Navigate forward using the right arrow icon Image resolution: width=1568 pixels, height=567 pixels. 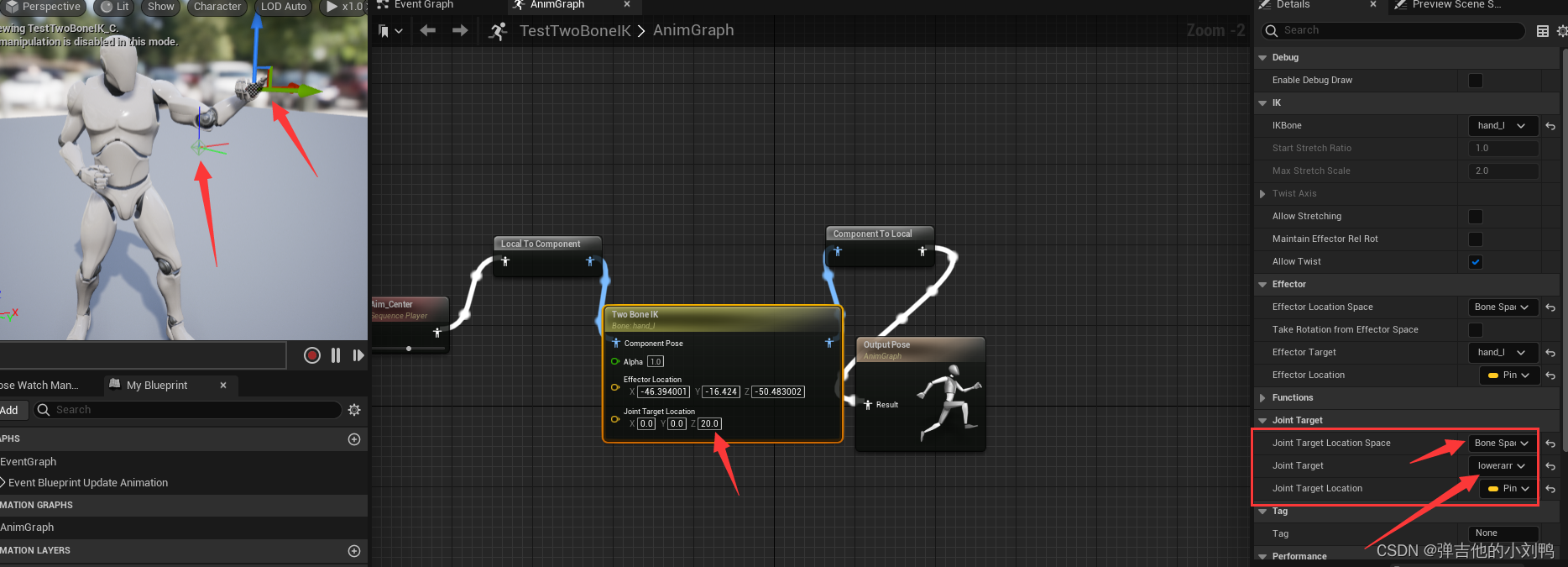[x=460, y=31]
